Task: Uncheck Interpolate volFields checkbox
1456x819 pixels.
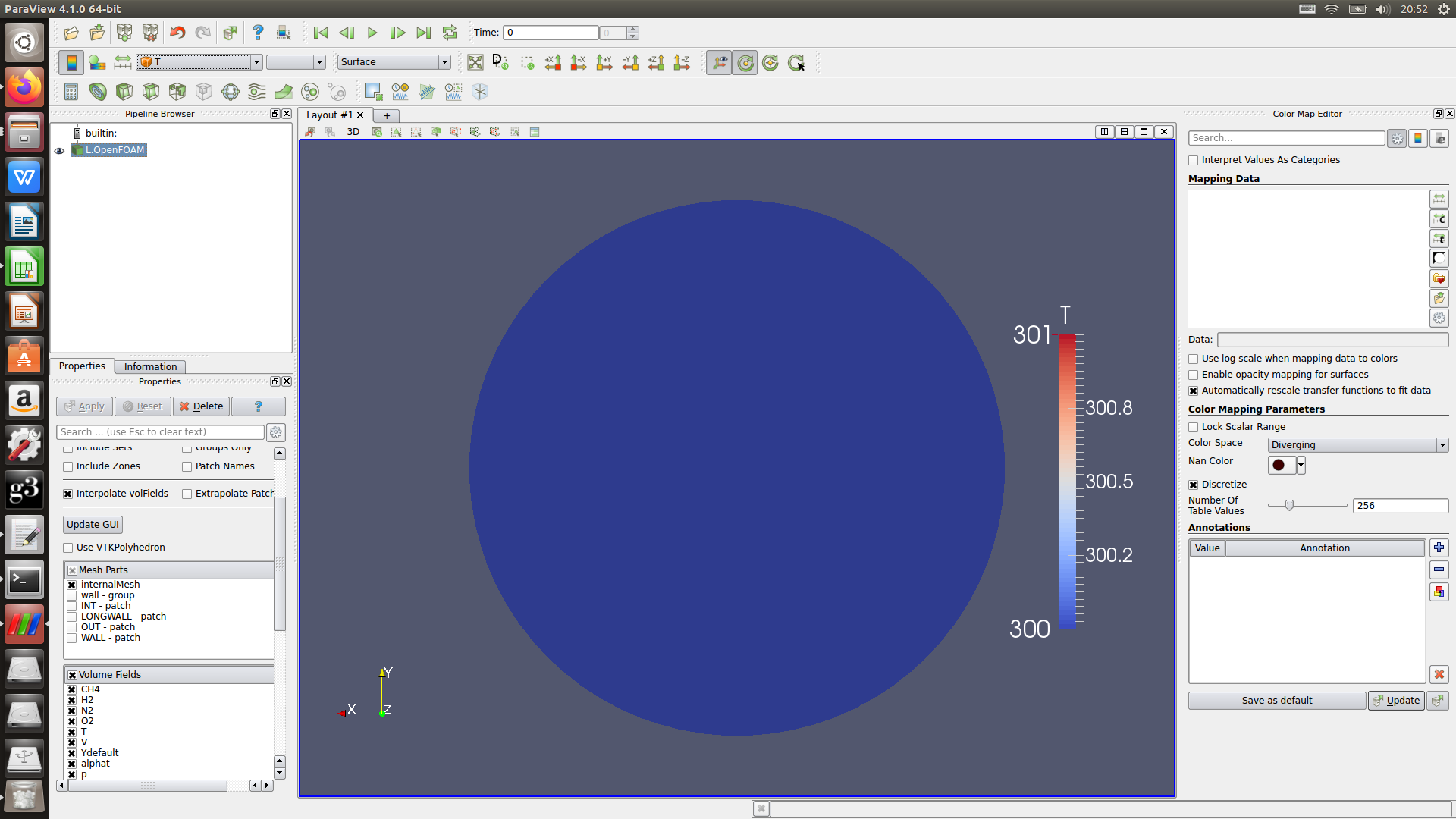Action: pyautogui.click(x=68, y=494)
